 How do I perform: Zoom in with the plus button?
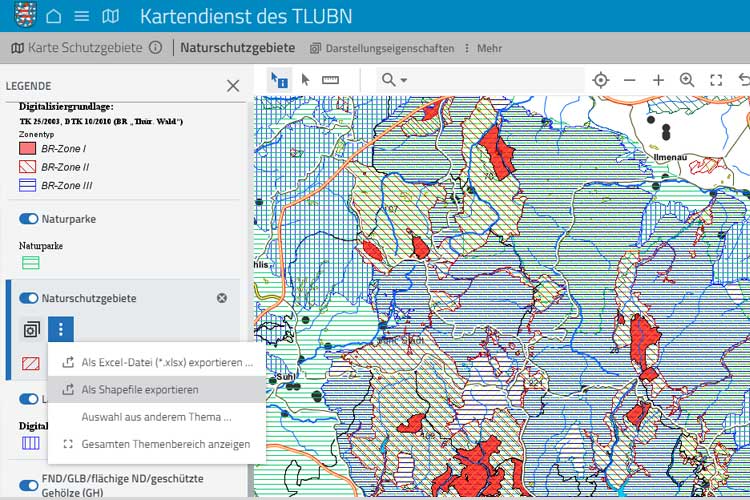658,80
